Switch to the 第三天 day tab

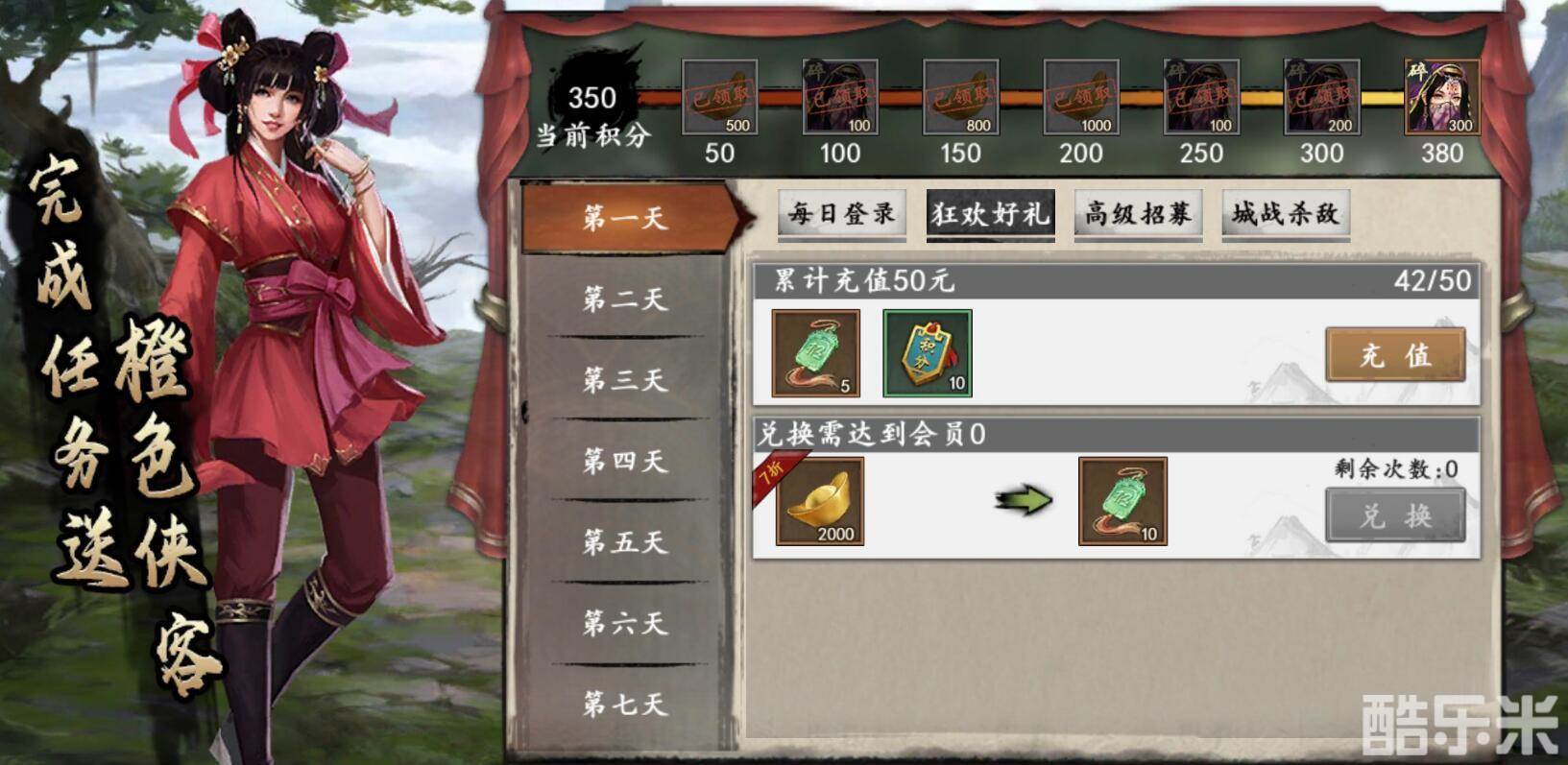pyautogui.click(x=624, y=380)
